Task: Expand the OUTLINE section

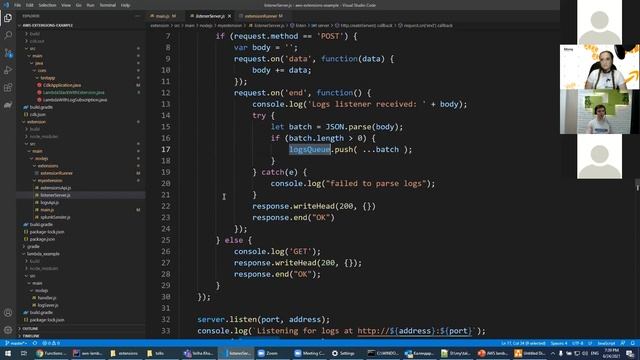Action: click(29, 329)
